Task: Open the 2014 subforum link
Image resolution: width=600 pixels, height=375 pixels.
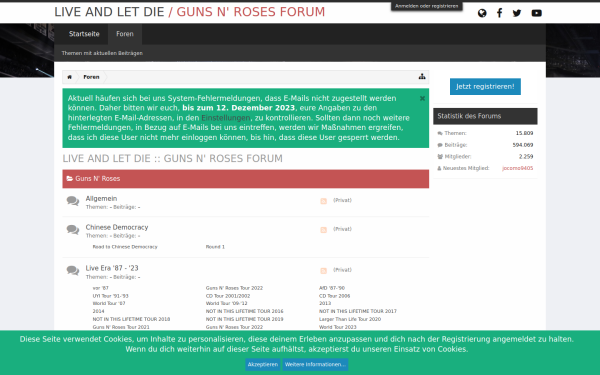Action: coord(98,311)
